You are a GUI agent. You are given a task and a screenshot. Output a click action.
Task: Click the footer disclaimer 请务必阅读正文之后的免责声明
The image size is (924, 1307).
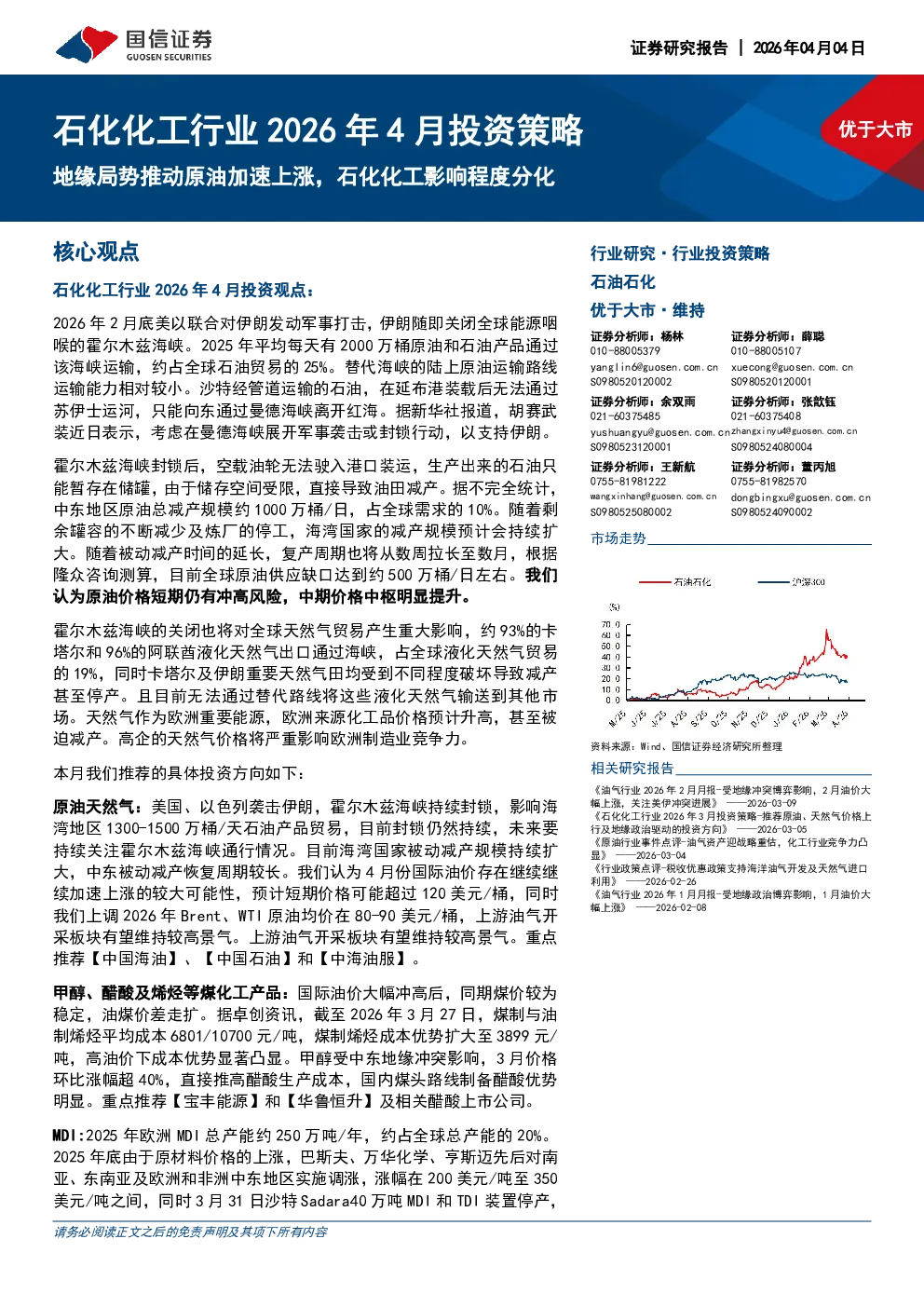tap(190, 1232)
